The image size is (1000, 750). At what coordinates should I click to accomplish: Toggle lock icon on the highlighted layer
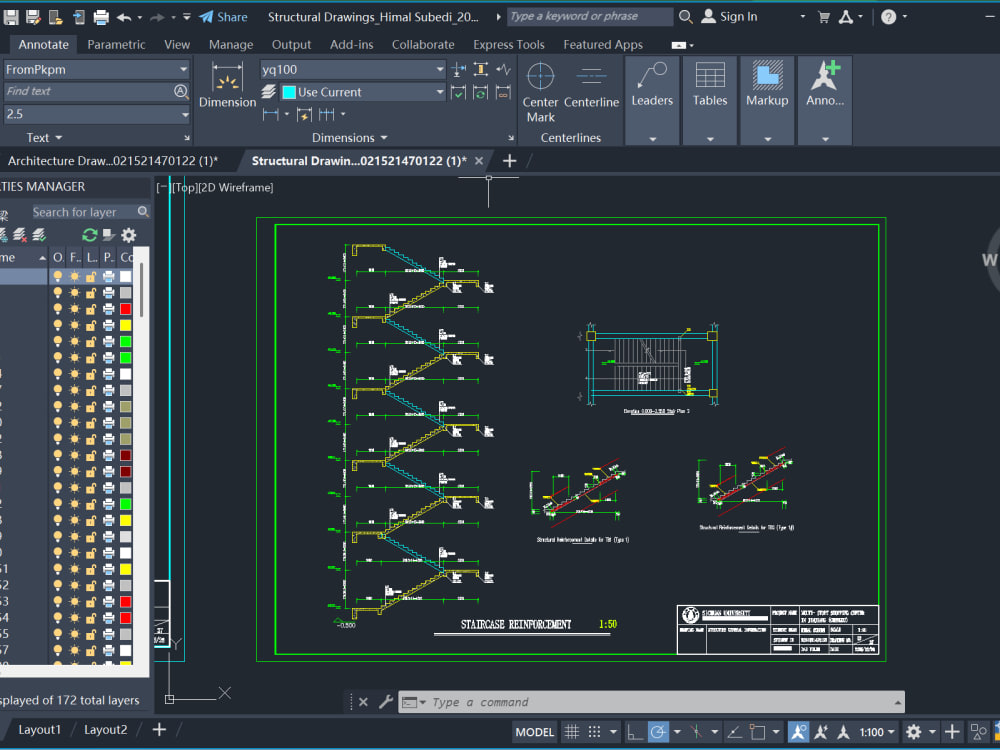pos(91,276)
